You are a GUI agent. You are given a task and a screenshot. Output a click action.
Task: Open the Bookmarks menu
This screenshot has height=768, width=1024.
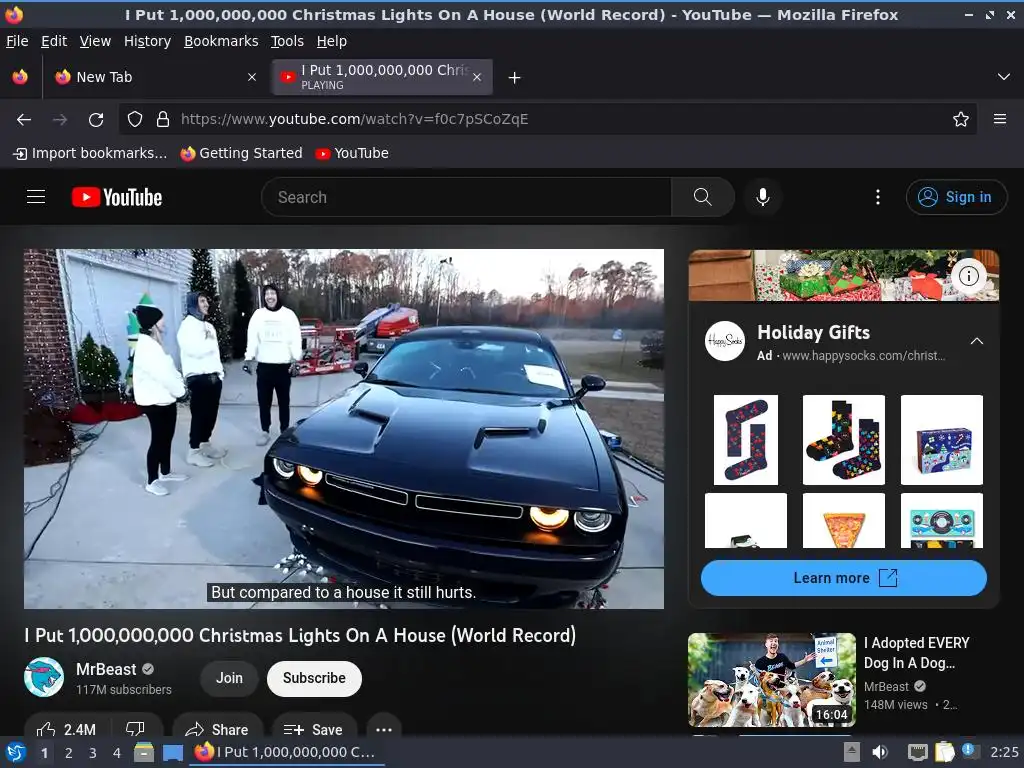221,41
